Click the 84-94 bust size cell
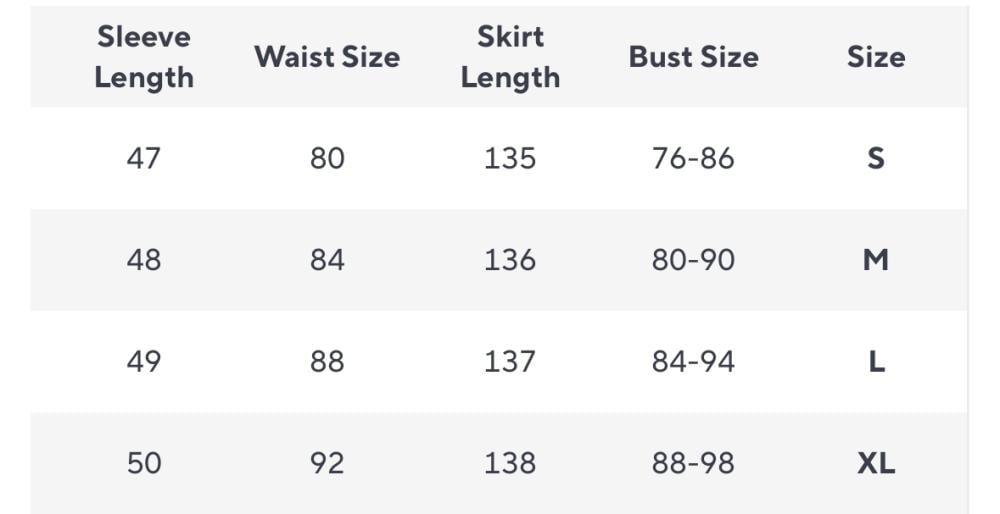 (693, 361)
